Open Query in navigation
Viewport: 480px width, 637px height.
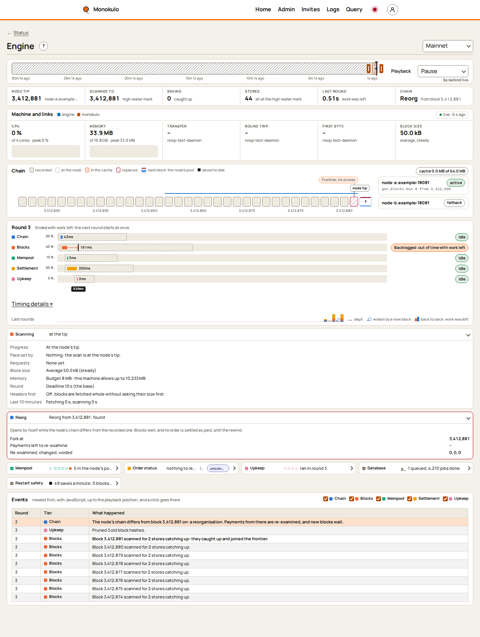point(354,9)
